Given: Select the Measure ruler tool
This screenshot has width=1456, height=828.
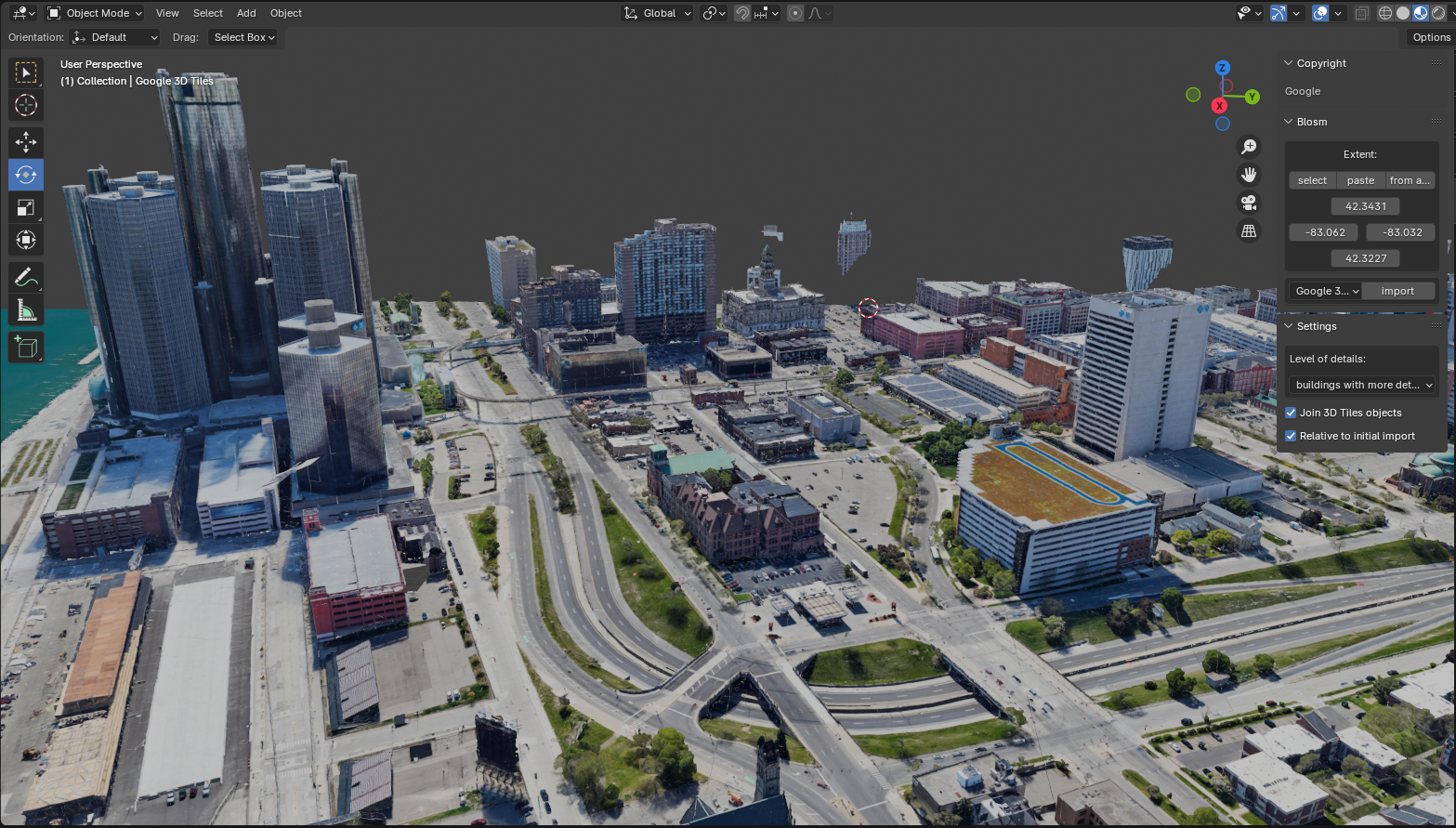Looking at the screenshot, I should tap(26, 310).
